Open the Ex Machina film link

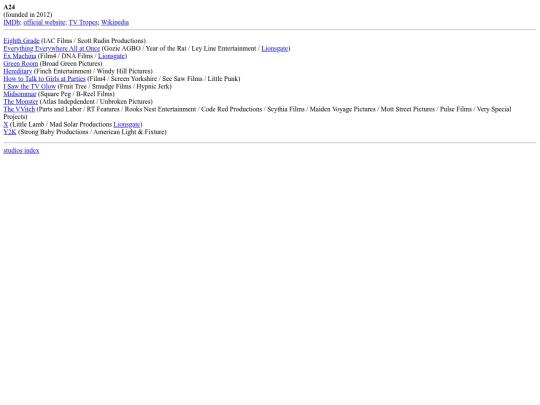pos(20,56)
